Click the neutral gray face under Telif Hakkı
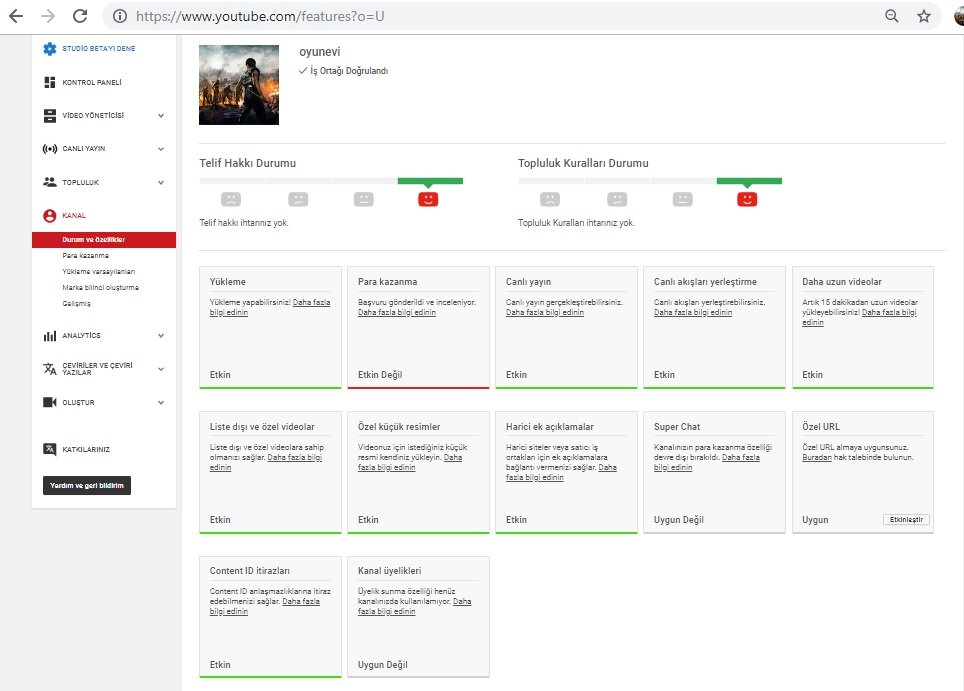The width and height of the screenshot is (964, 691). pos(363,199)
